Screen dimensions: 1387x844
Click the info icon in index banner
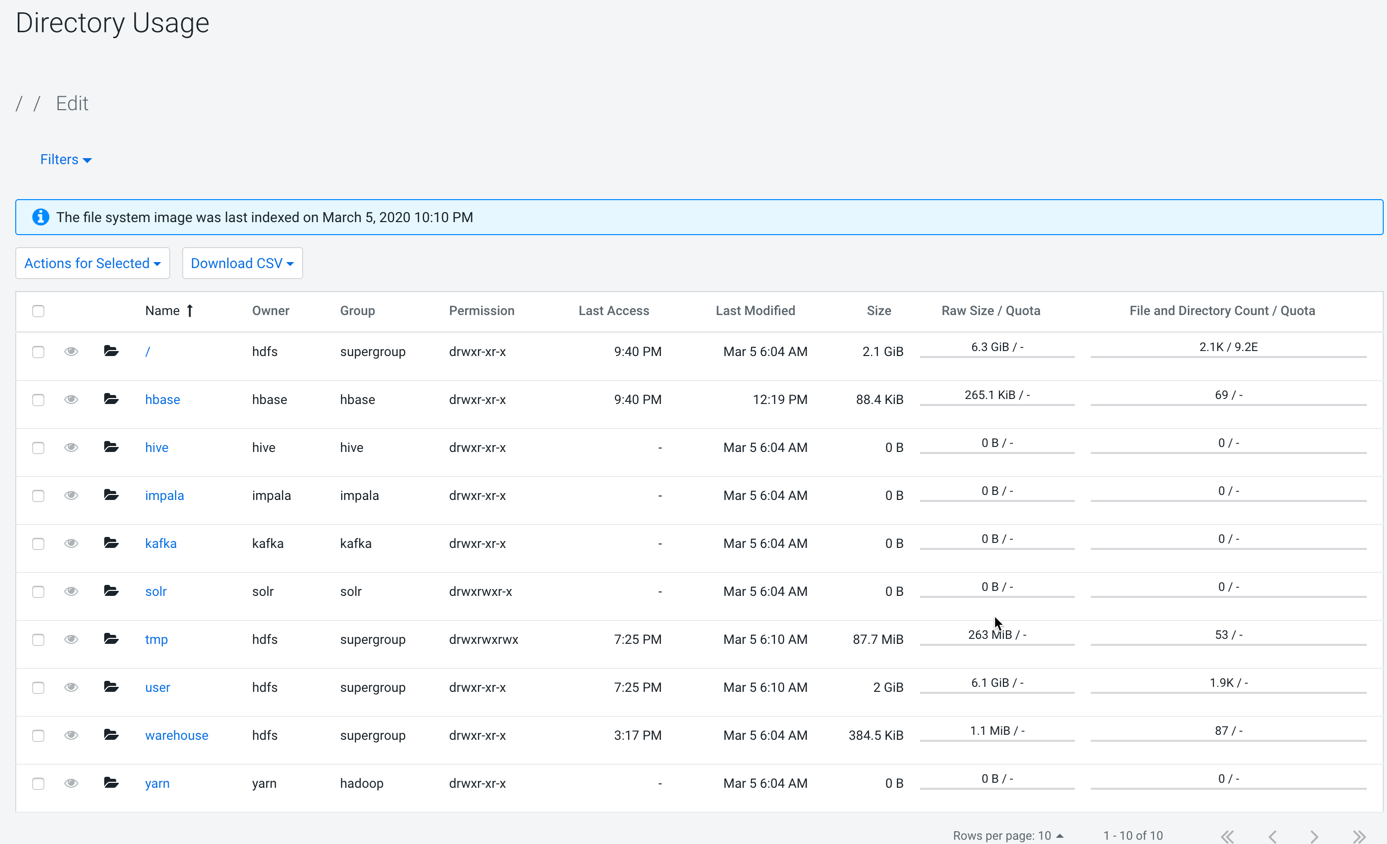(41, 217)
